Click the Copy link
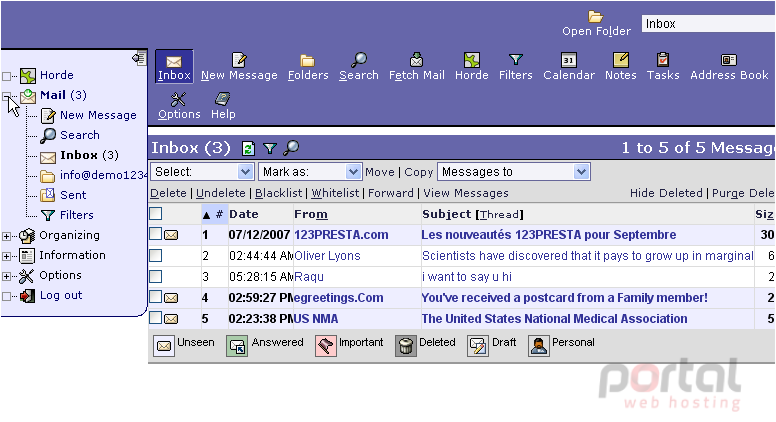The image size is (776, 422). coord(418,172)
